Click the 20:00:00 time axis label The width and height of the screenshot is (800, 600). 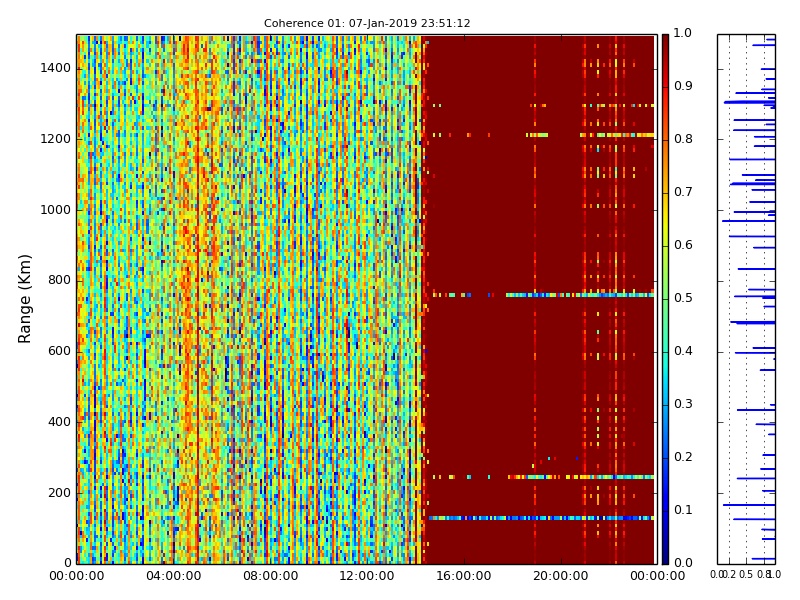click(560, 576)
